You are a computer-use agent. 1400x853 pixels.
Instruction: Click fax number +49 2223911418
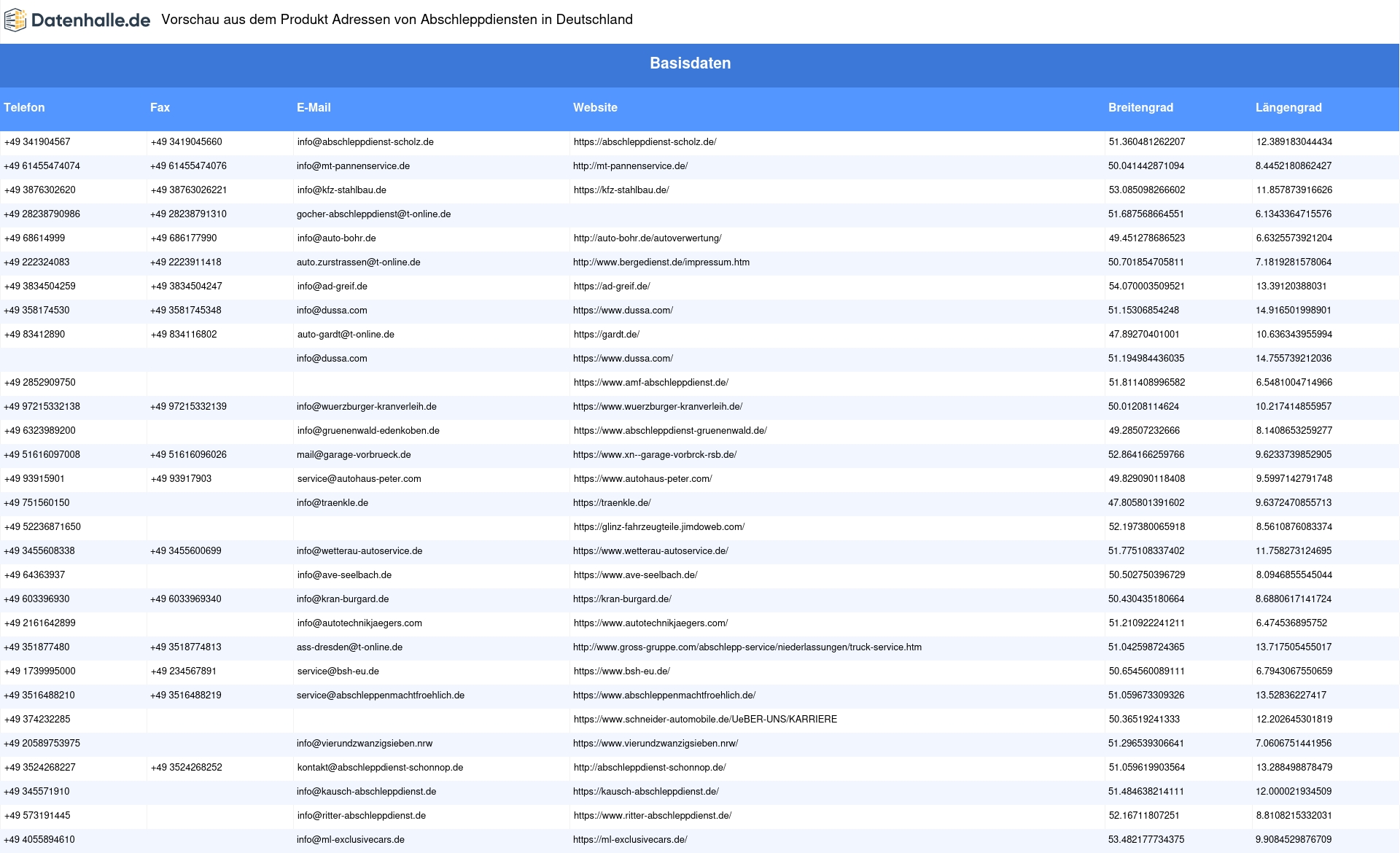(186, 262)
